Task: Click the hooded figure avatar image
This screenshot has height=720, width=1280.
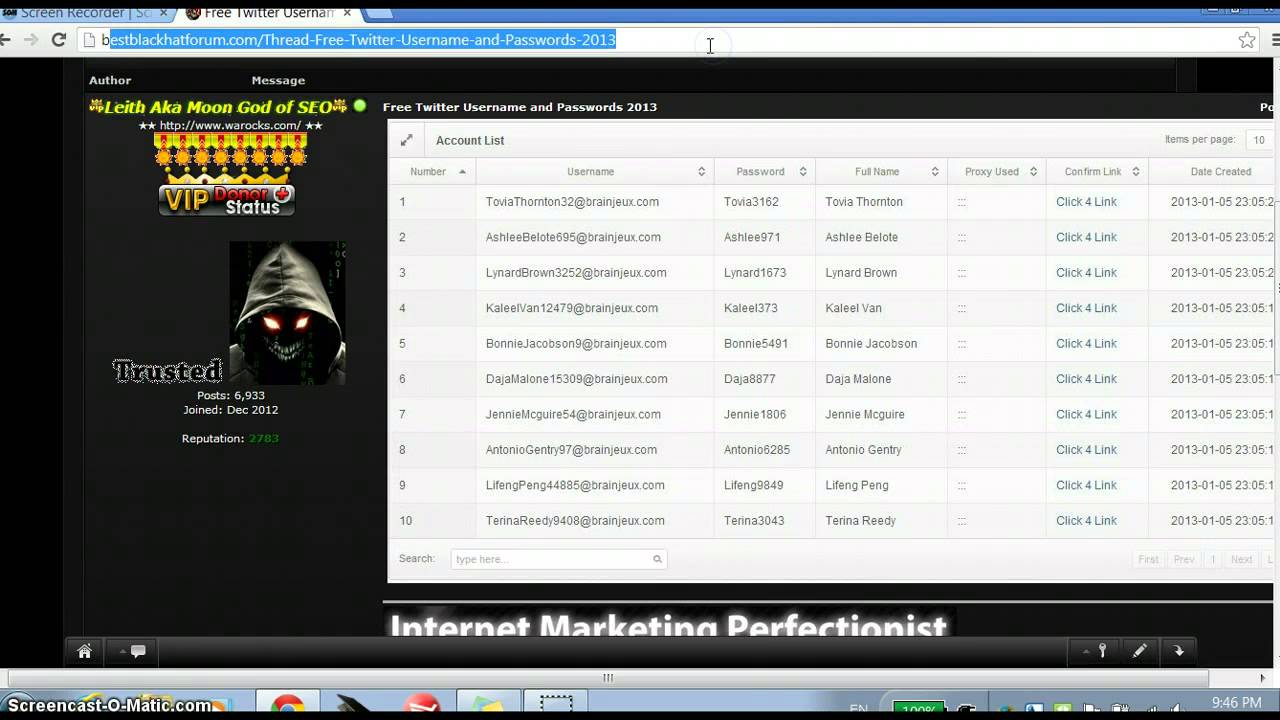Action: coord(288,313)
